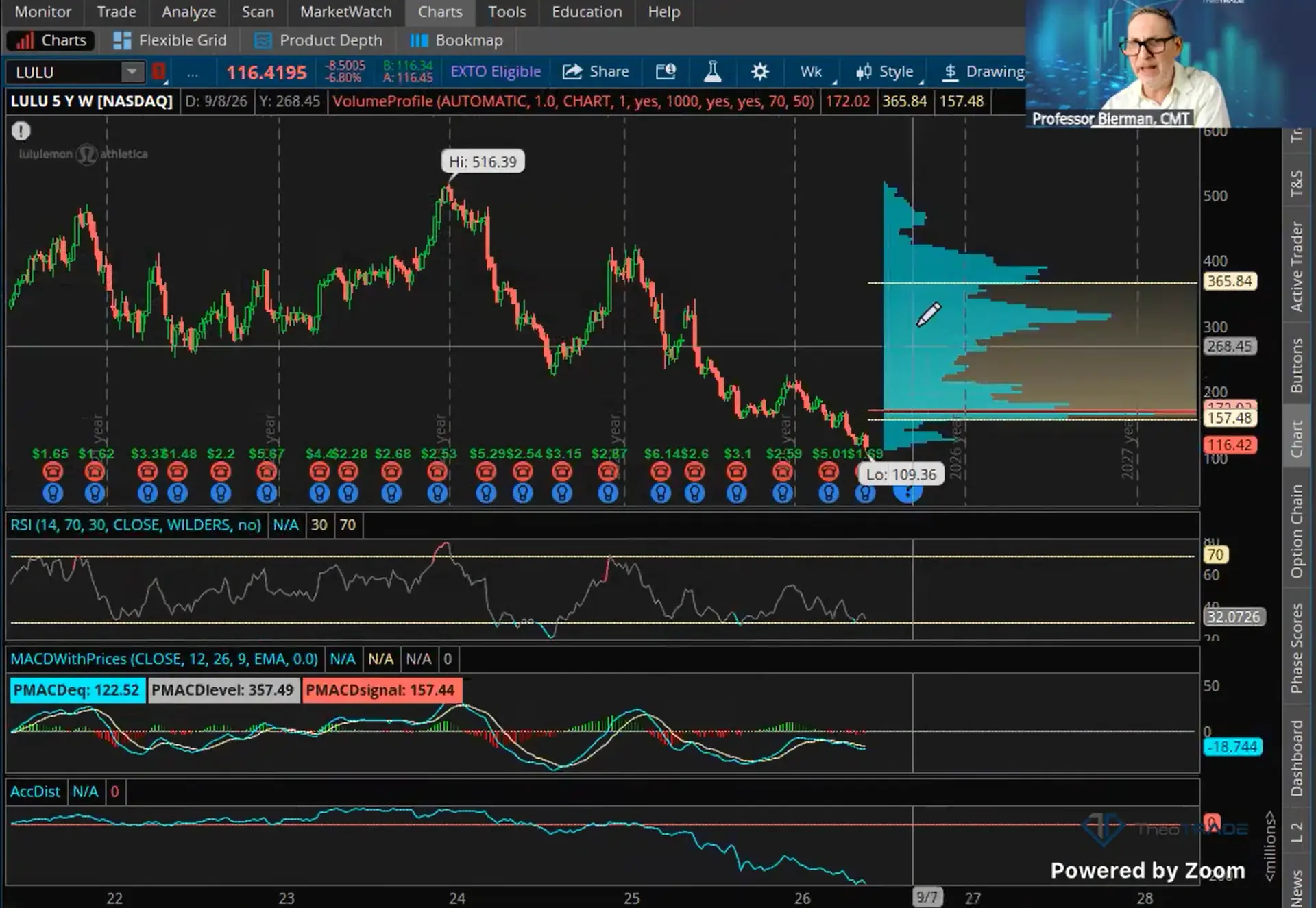Open the Education tab
Screen dimensions: 1316x908
coord(587,12)
